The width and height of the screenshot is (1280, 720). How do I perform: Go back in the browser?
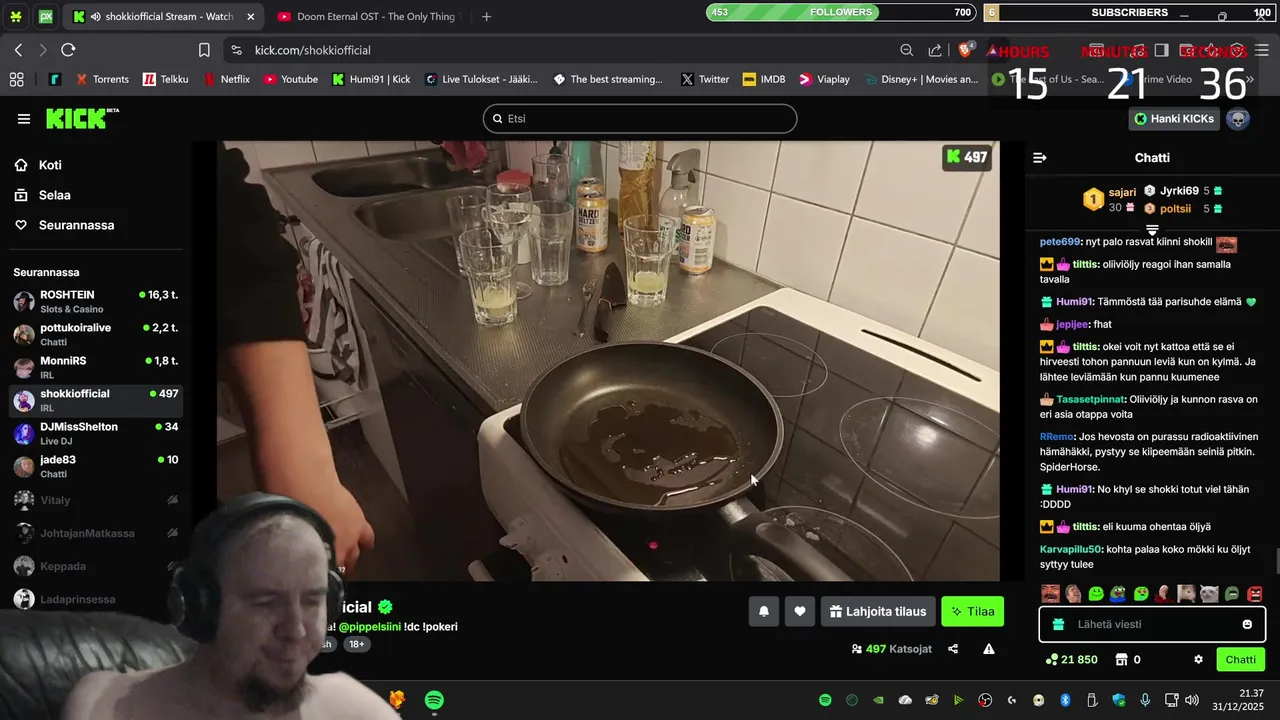pos(18,50)
